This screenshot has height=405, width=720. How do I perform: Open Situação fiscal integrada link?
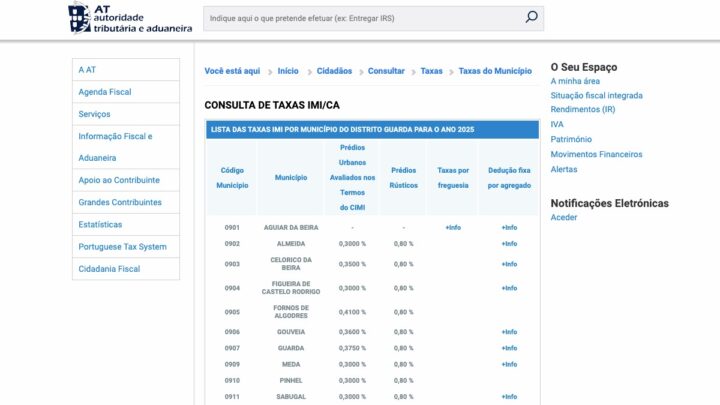[596, 95]
